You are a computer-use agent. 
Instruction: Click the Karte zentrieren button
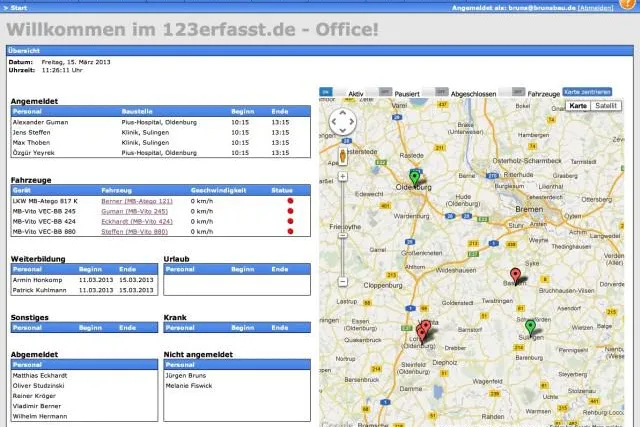(587, 92)
